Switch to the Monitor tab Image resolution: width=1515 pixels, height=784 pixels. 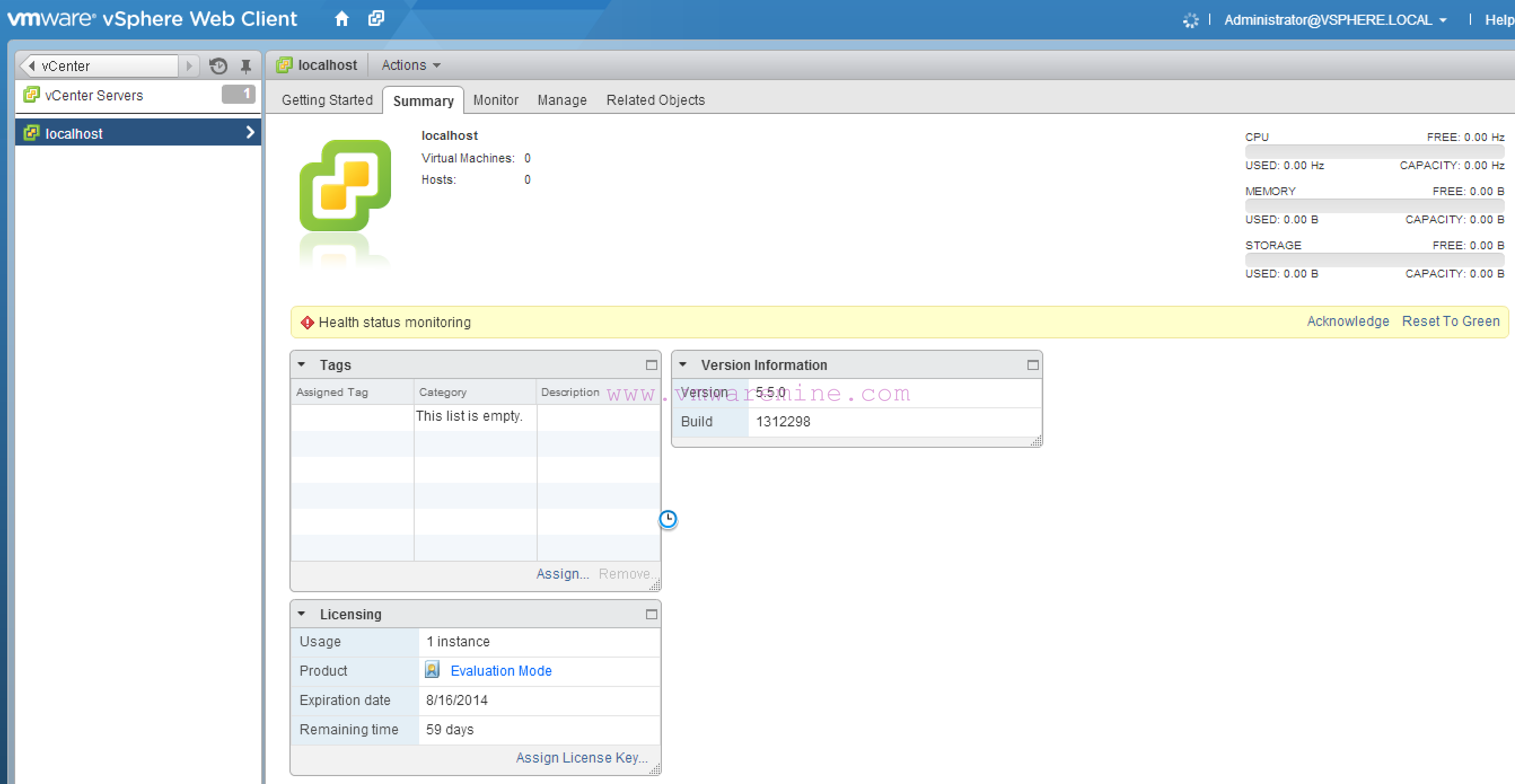[495, 100]
